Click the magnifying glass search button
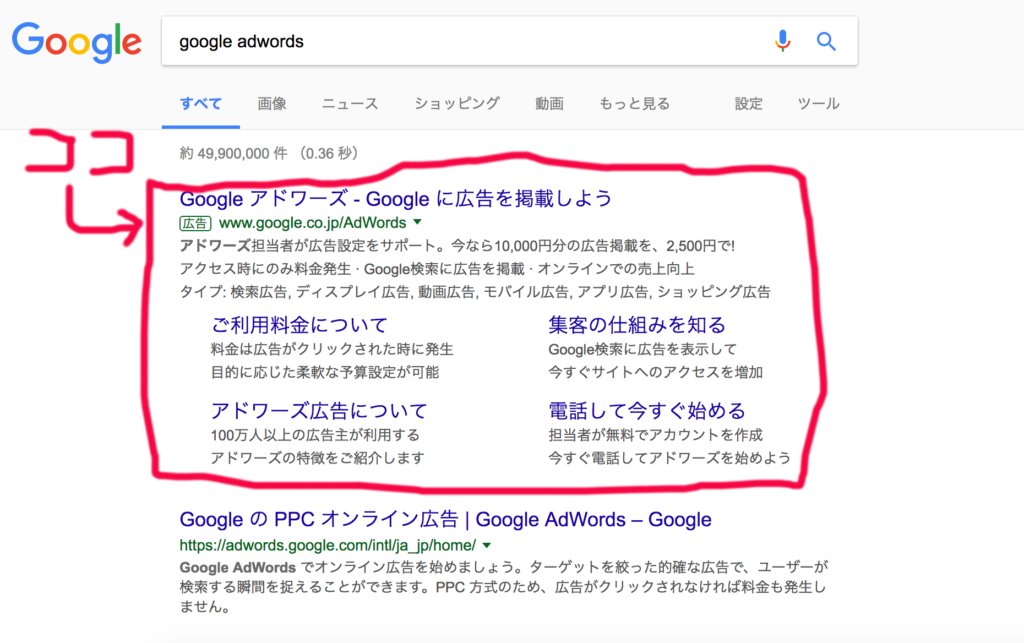The height and width of the screenshot is (643, 1024). pos(826,42)
